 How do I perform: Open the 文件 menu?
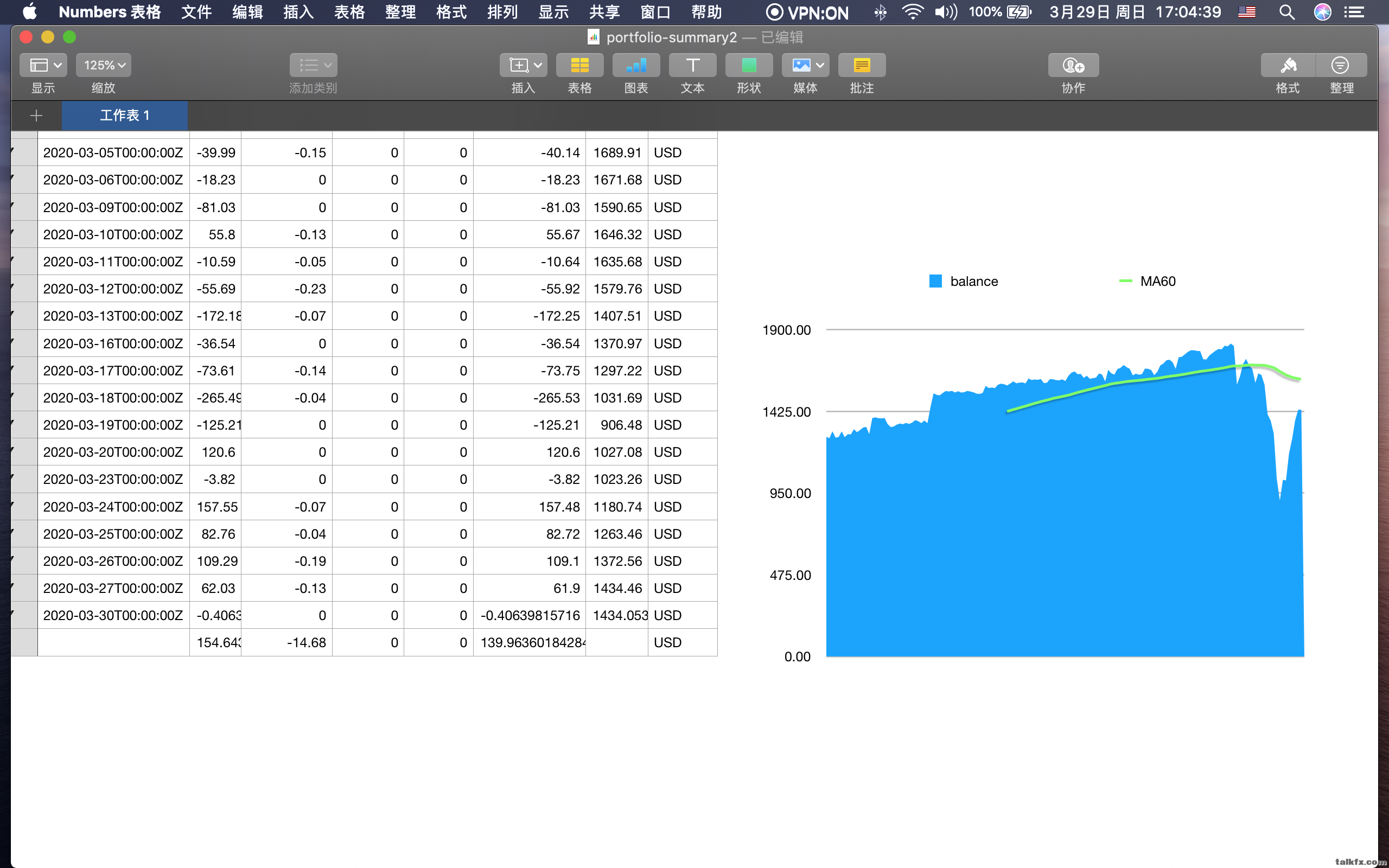(x=196, y=12)
